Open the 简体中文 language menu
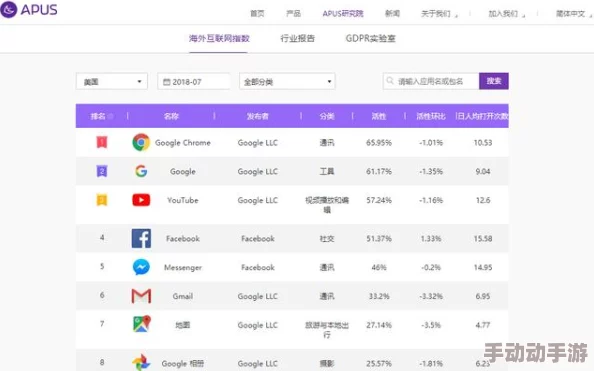 click(x=574, y=14)
